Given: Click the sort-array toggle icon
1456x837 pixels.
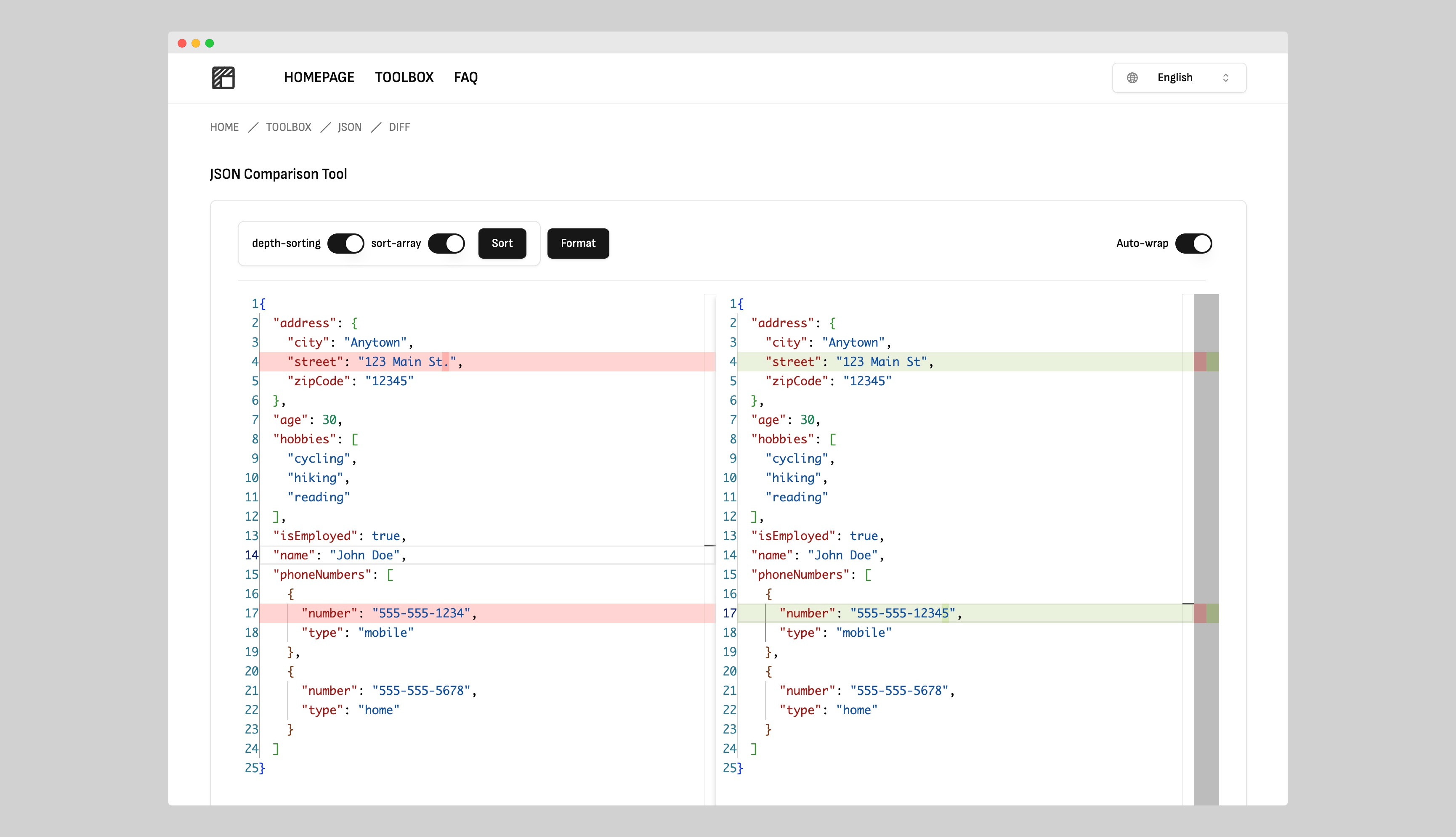Looking at the screenshot, I should (x=447, y=243).
